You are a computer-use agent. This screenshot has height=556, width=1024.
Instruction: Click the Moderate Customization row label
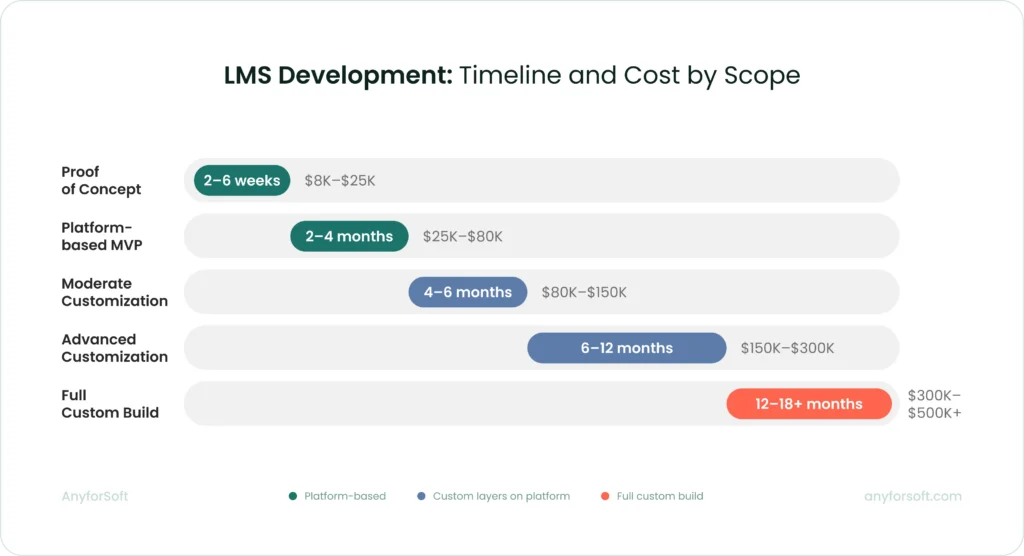pos(114,292)
